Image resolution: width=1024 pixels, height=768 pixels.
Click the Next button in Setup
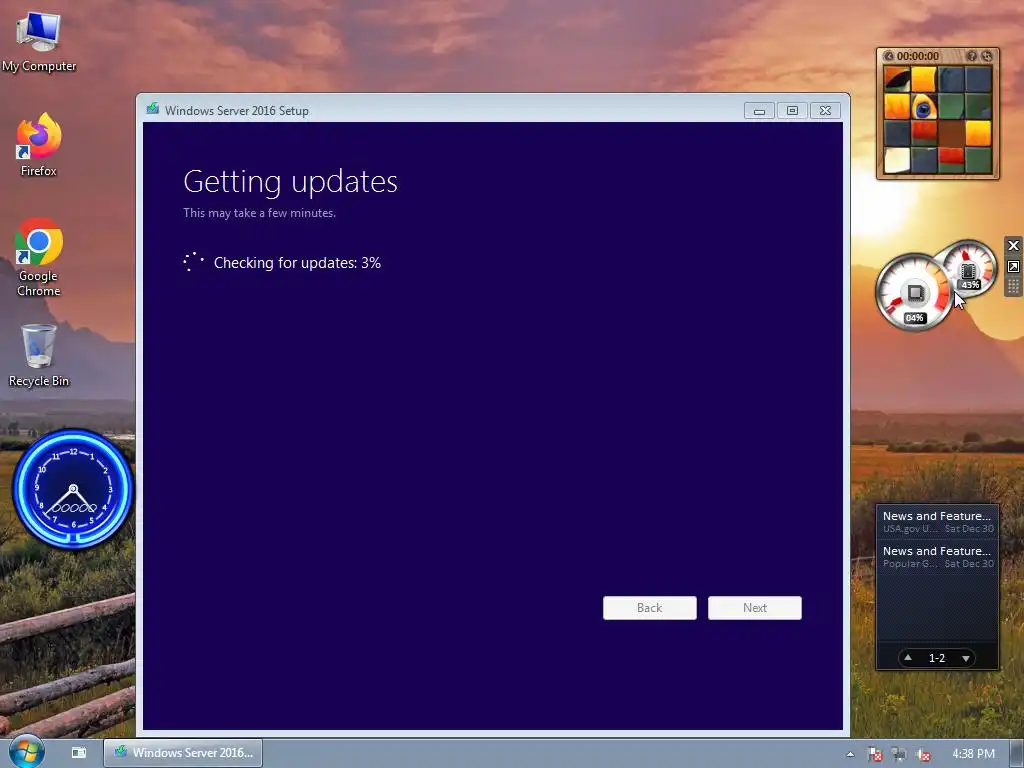754,607
